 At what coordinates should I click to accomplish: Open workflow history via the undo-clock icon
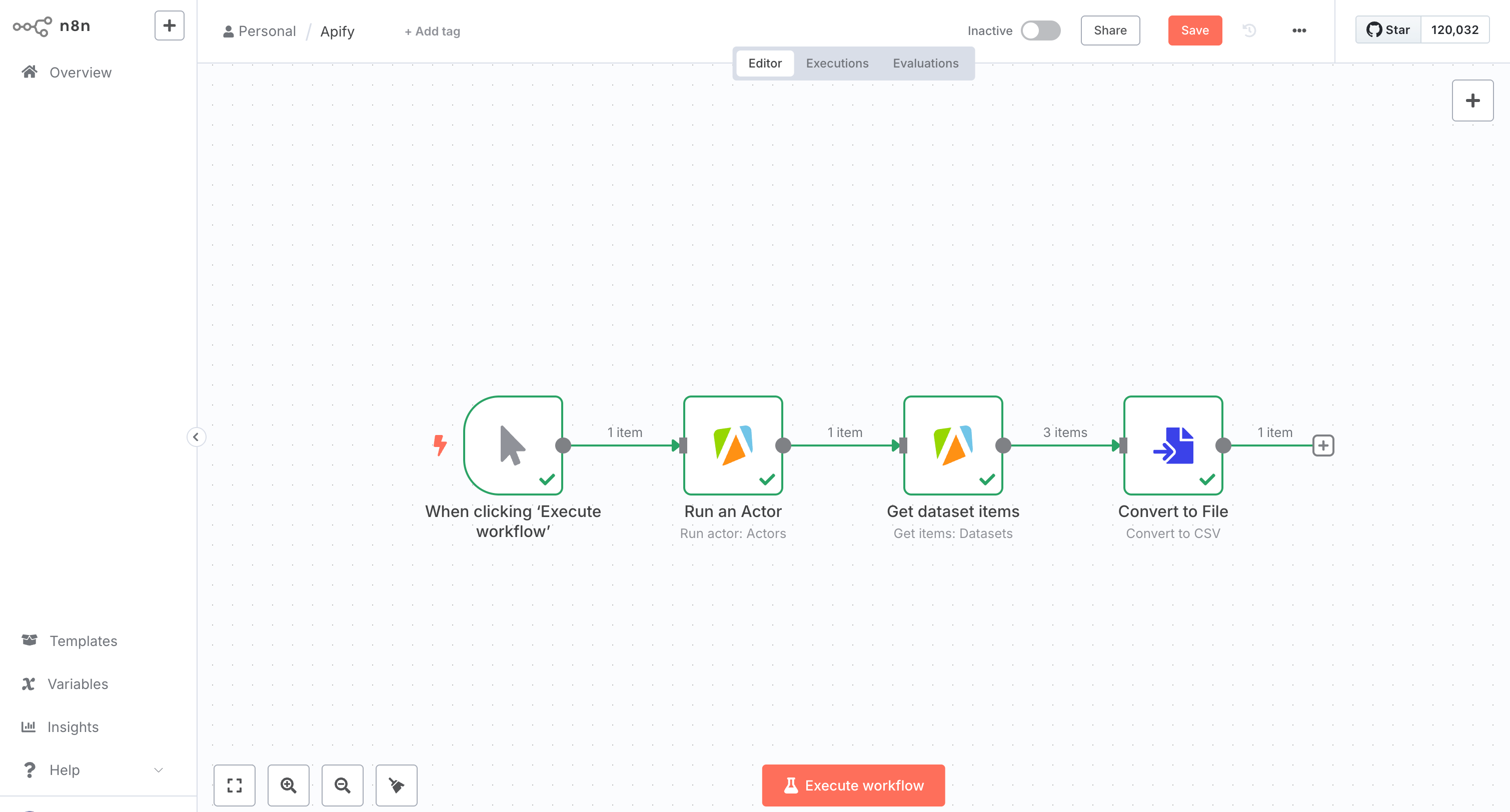click(1249, 30)
